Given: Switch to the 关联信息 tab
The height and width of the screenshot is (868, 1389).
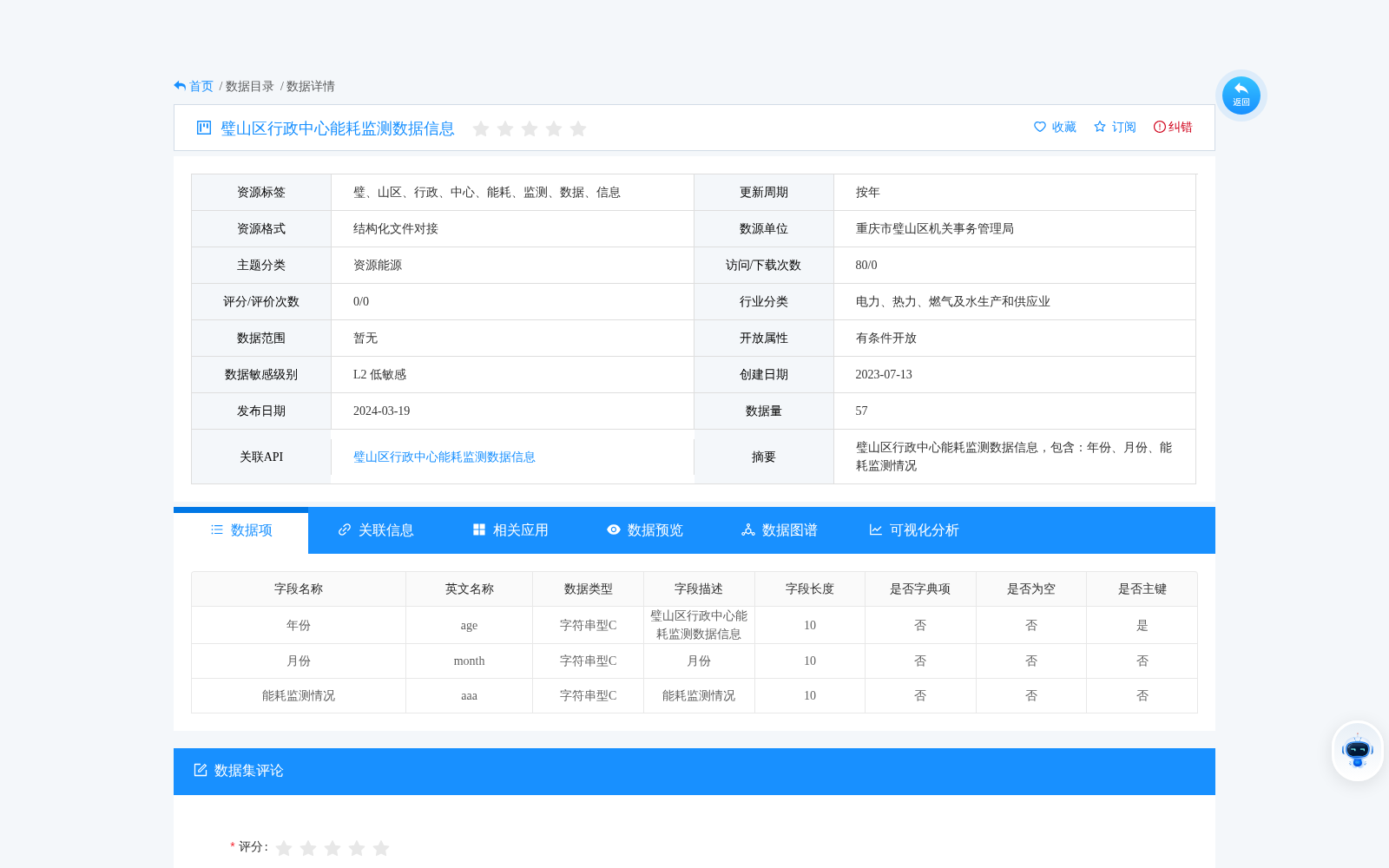Looking at the screenshot, I should click(x=375, y=530).
